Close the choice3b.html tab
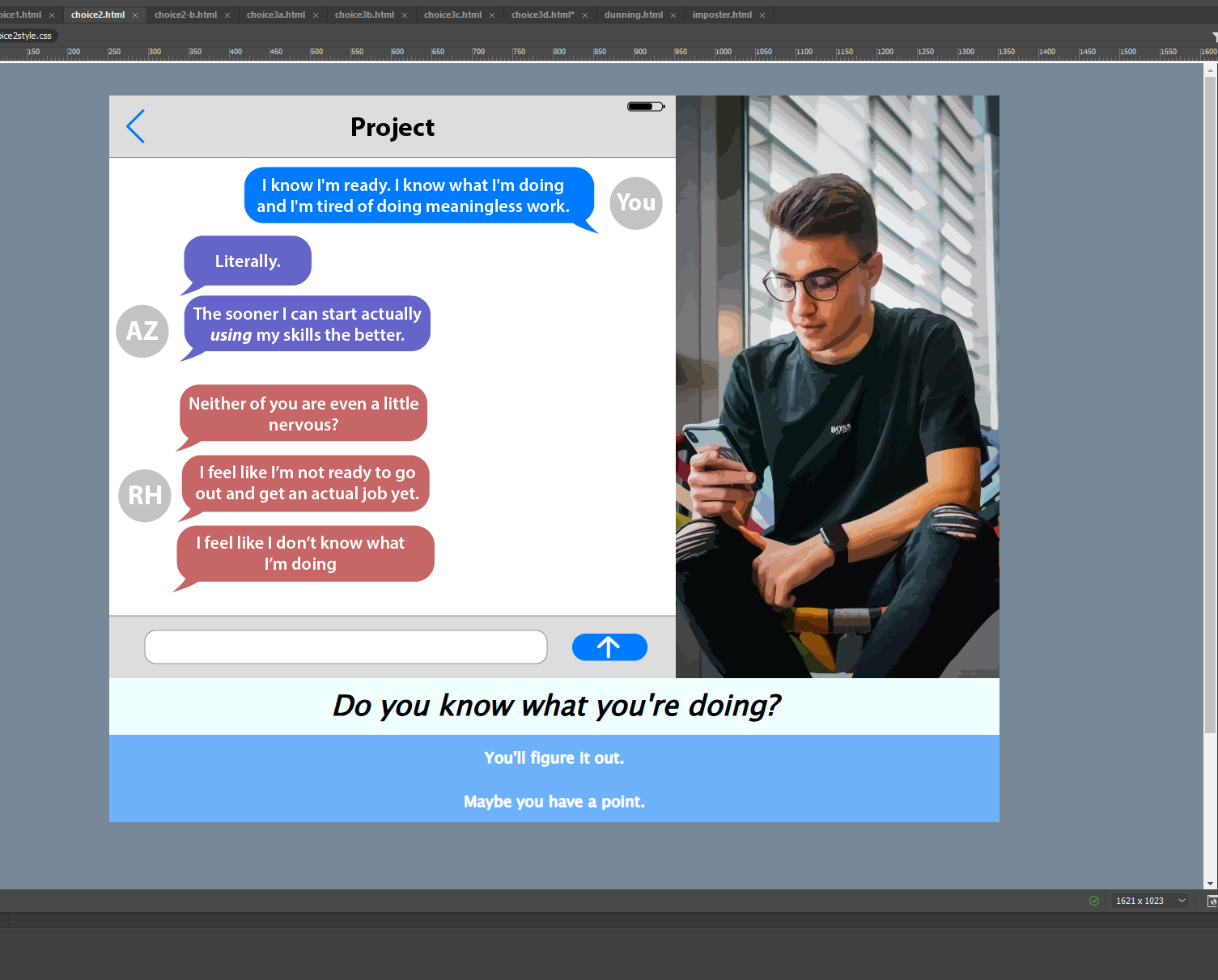1218x980 pixels. (405, 15)
